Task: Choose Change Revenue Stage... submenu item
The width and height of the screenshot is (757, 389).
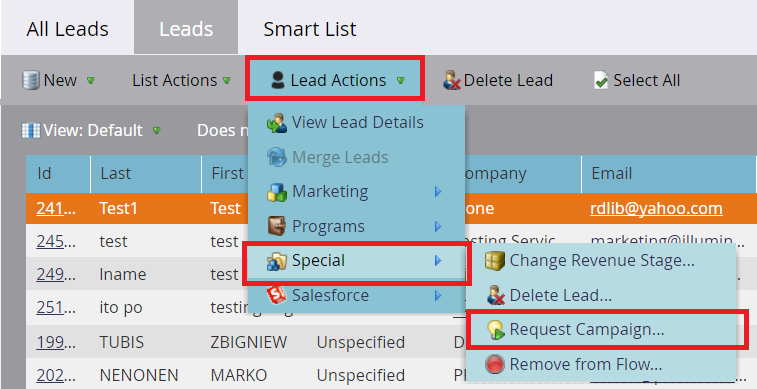Action: coord(601,261)
